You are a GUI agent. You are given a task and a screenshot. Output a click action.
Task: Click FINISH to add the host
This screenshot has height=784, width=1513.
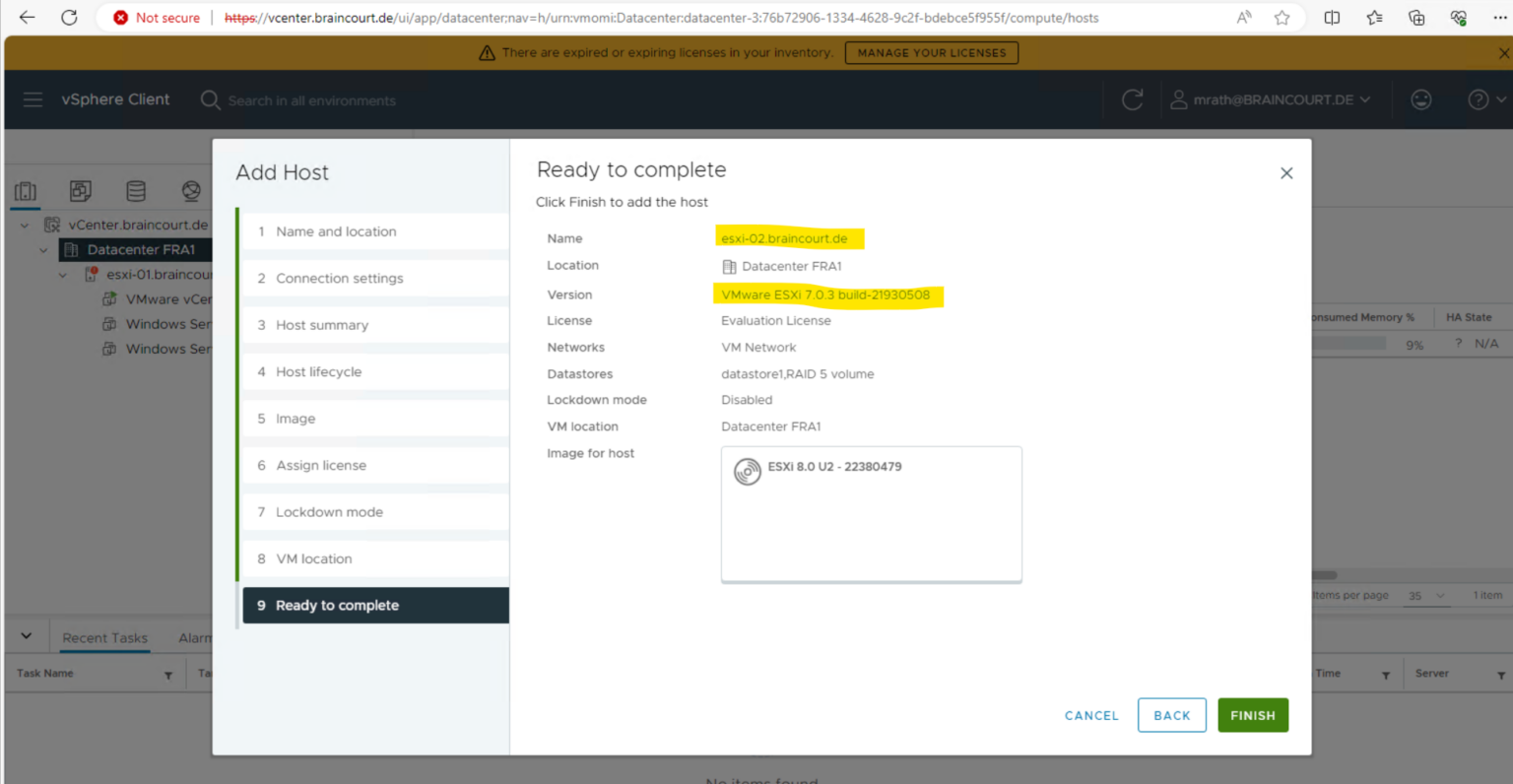point(1252,715)
